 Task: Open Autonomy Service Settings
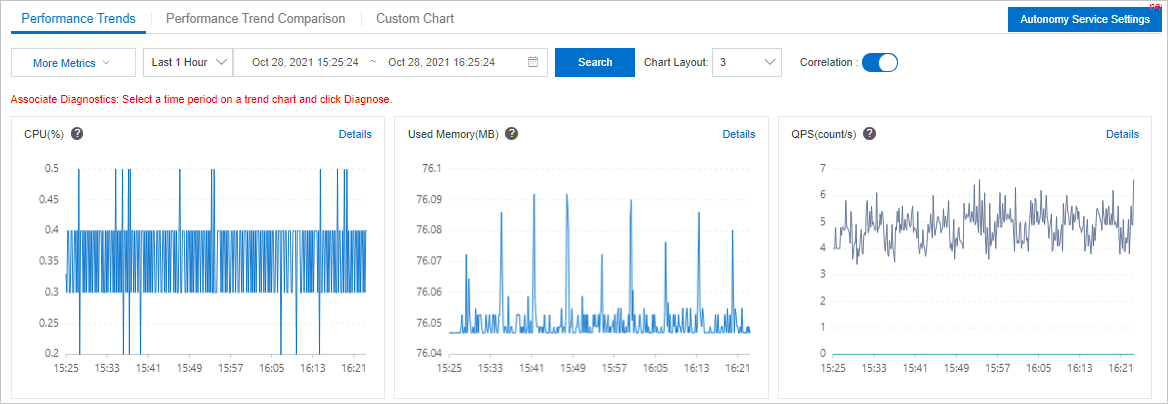pyautogui.click(x=1085, y=19)
